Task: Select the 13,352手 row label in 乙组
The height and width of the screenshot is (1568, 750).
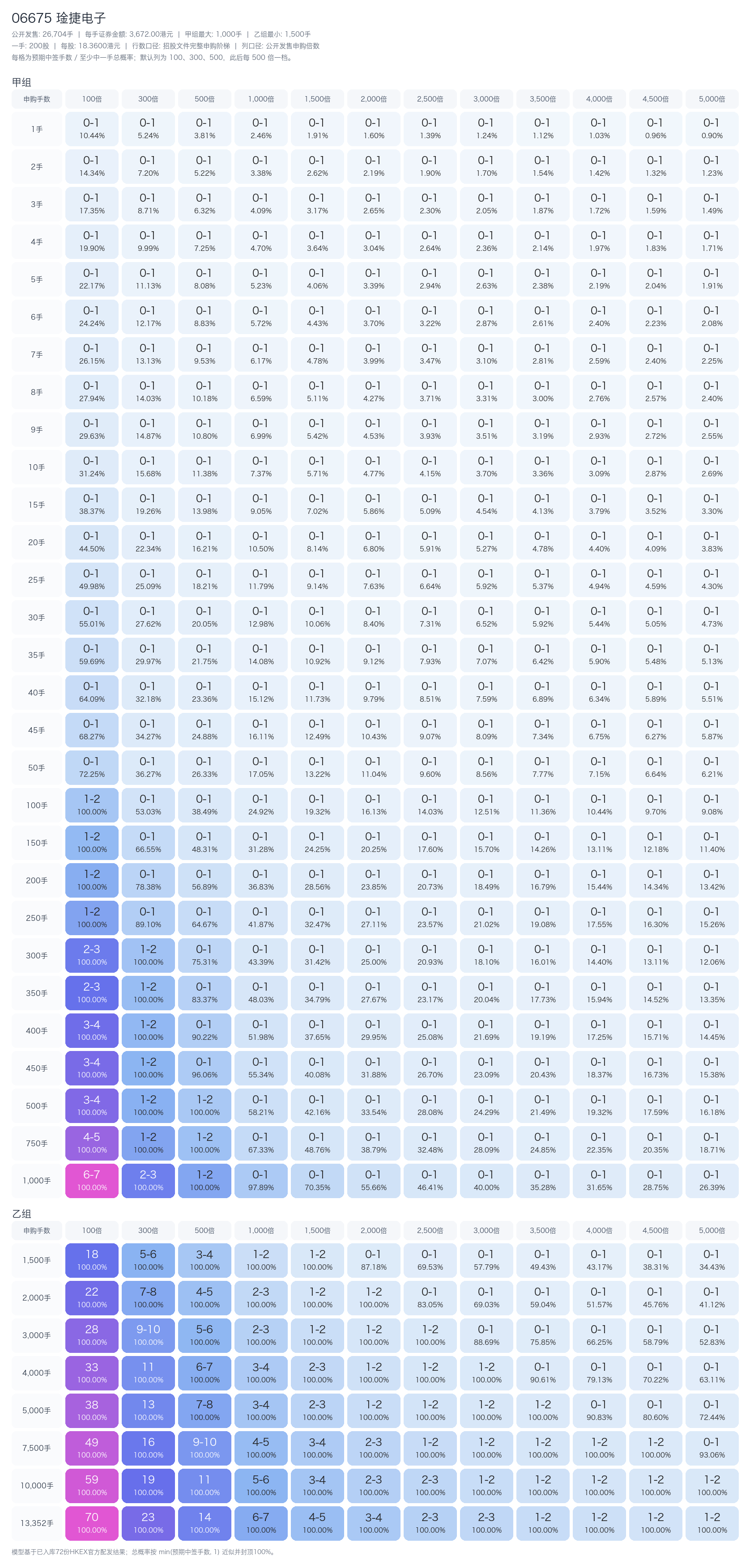Action: point(37,1523)
